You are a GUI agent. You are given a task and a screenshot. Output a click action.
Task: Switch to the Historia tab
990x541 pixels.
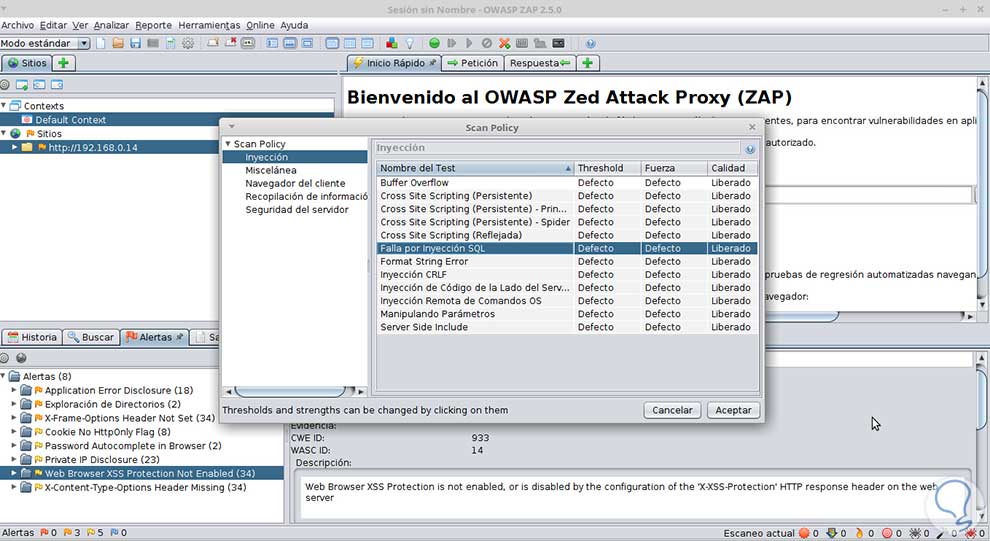coord(32,337)
